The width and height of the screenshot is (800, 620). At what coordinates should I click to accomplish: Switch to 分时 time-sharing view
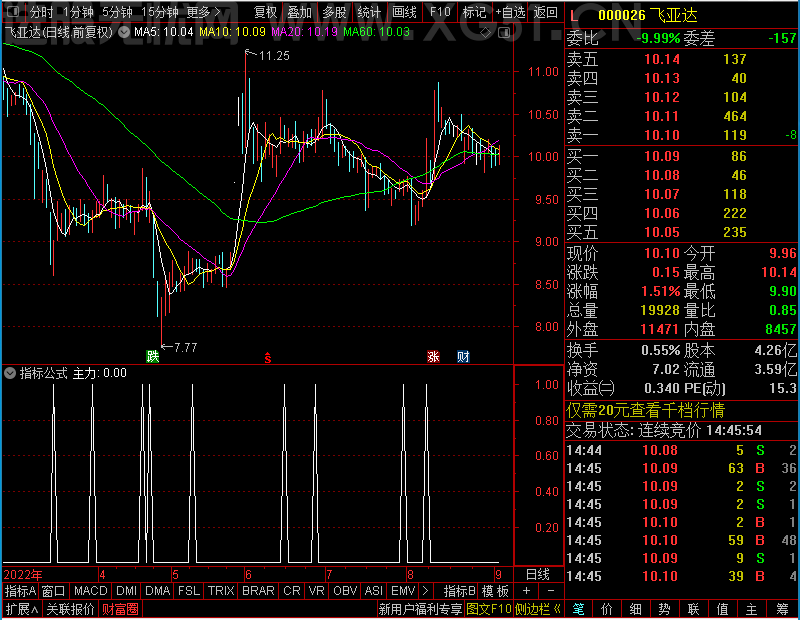tap(41, 12)
